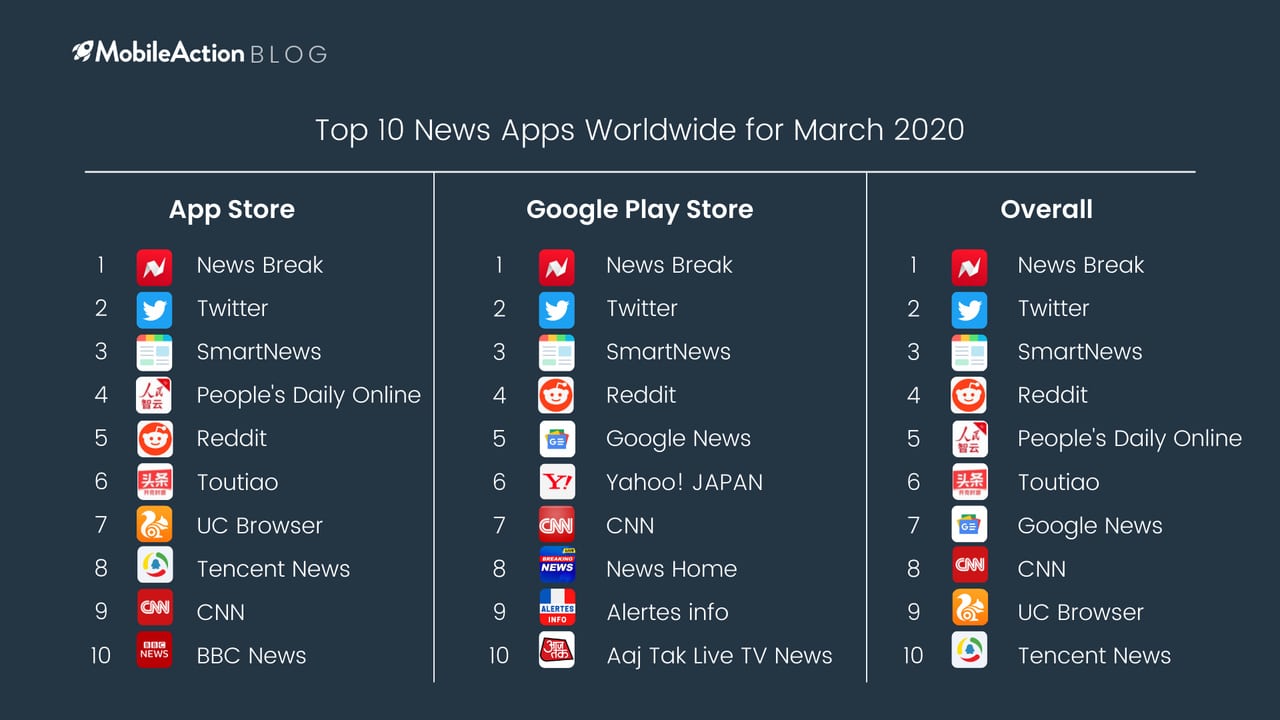Click the Yahoo! JAPAN app icon
The width and height of the screenshot is (1280, 720).
pyautogui.click(x=557, y=482)
